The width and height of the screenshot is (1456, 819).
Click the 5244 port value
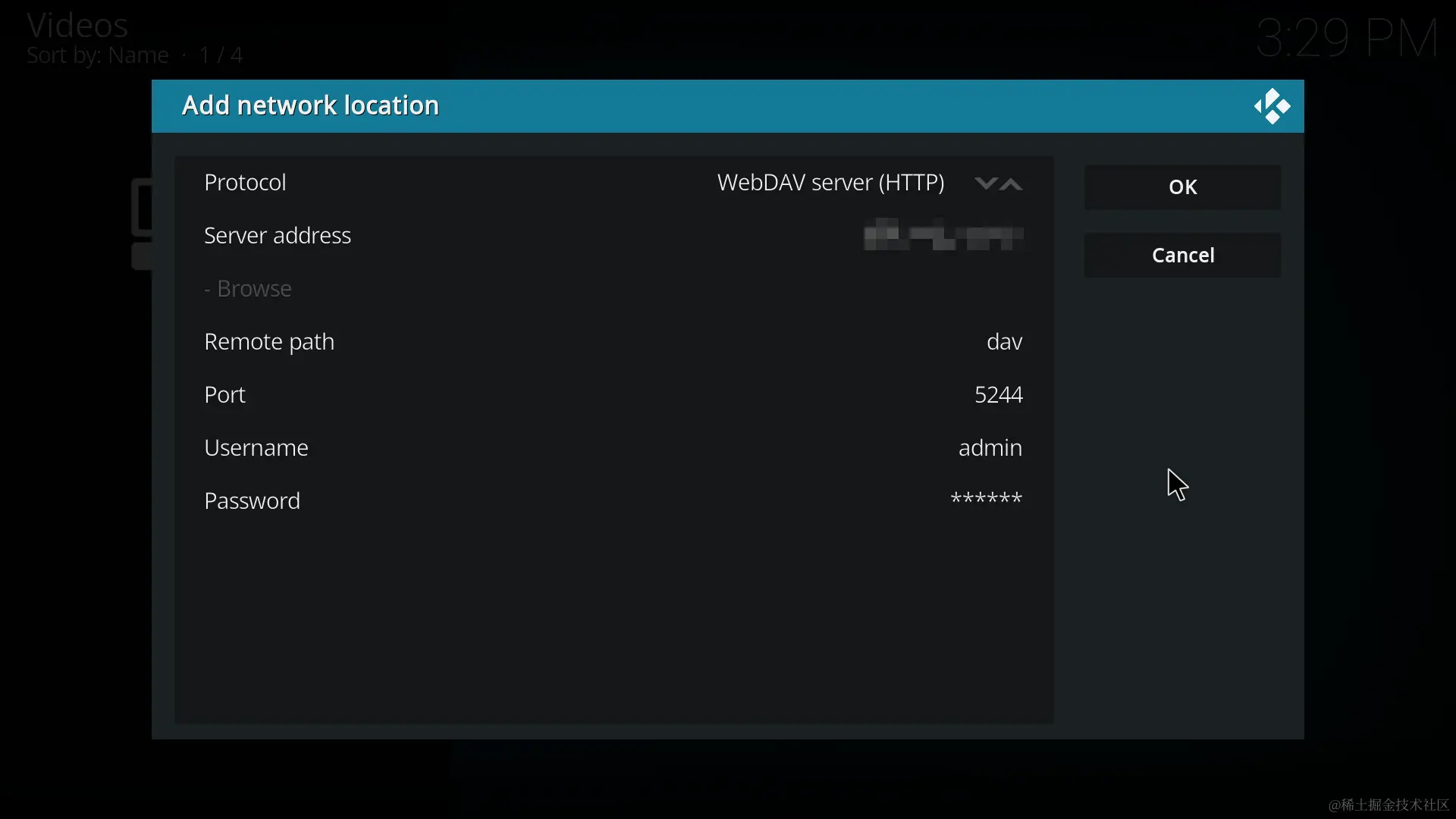pyautogui.click(x=998, y=395)
